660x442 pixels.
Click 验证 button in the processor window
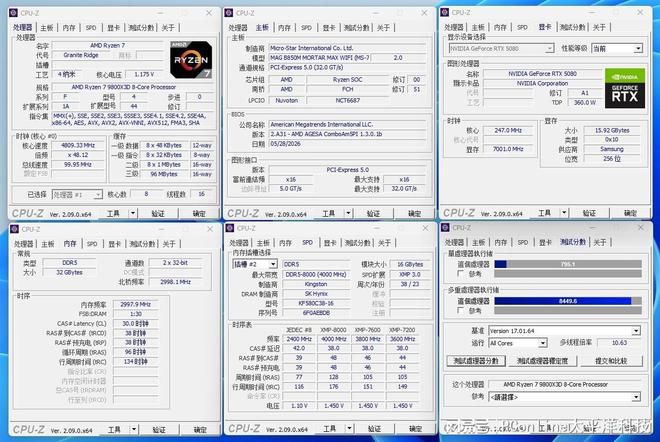click(x=158, y=213)
